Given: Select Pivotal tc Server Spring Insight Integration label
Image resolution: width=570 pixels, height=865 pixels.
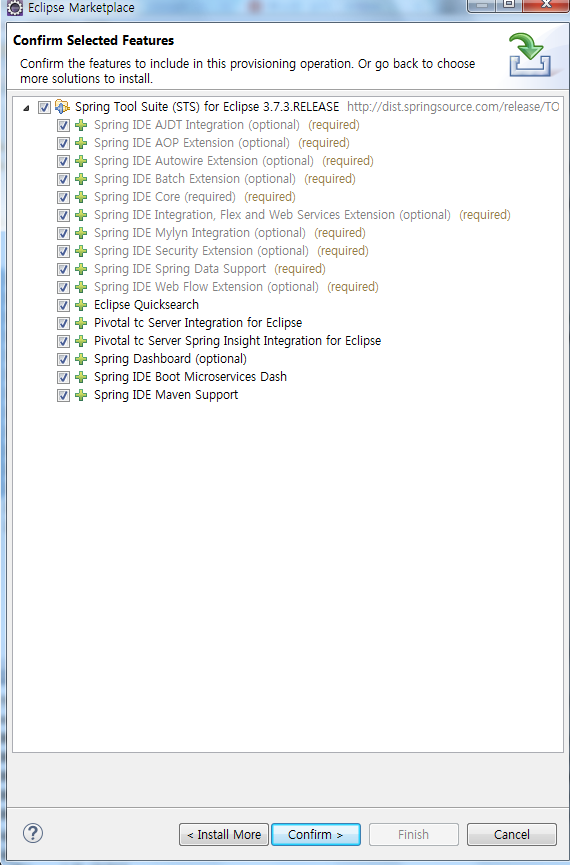Looking at the screenshot, I should click(237, 341).
